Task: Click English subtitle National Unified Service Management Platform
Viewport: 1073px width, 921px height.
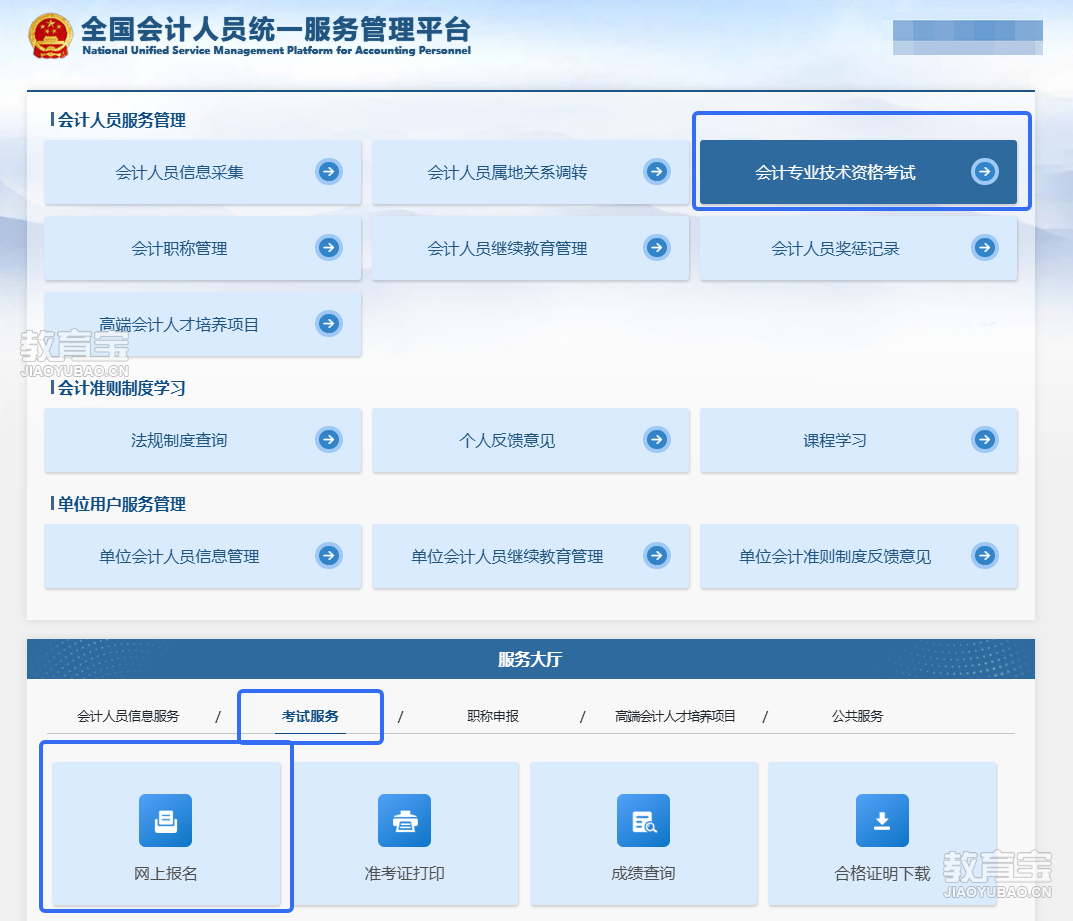Action: pos(276,50)
